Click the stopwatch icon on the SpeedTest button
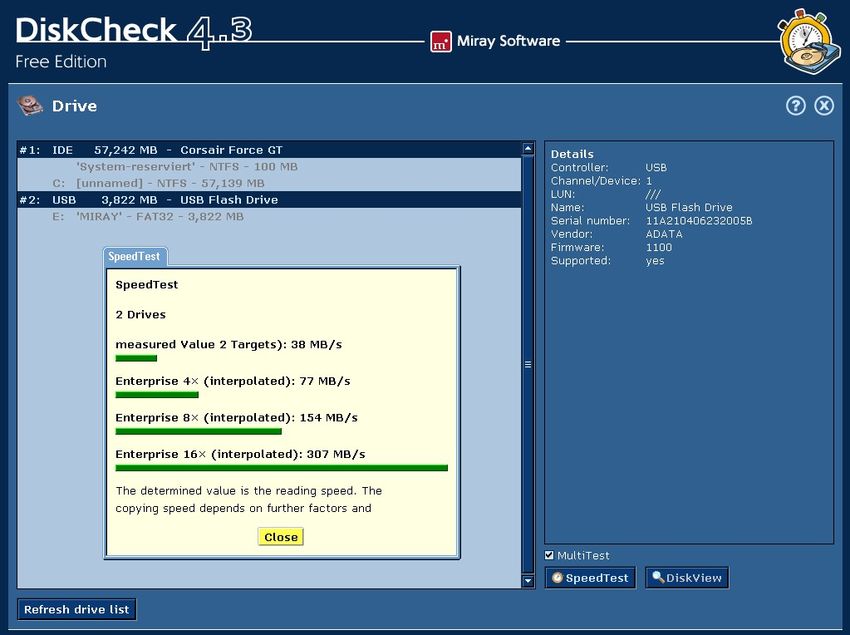 coord(557,577)
